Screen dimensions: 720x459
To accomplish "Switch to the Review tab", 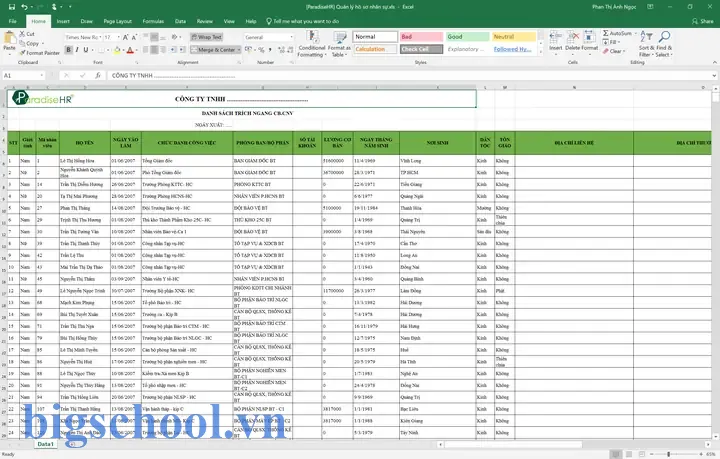I will tap(204, 21).
